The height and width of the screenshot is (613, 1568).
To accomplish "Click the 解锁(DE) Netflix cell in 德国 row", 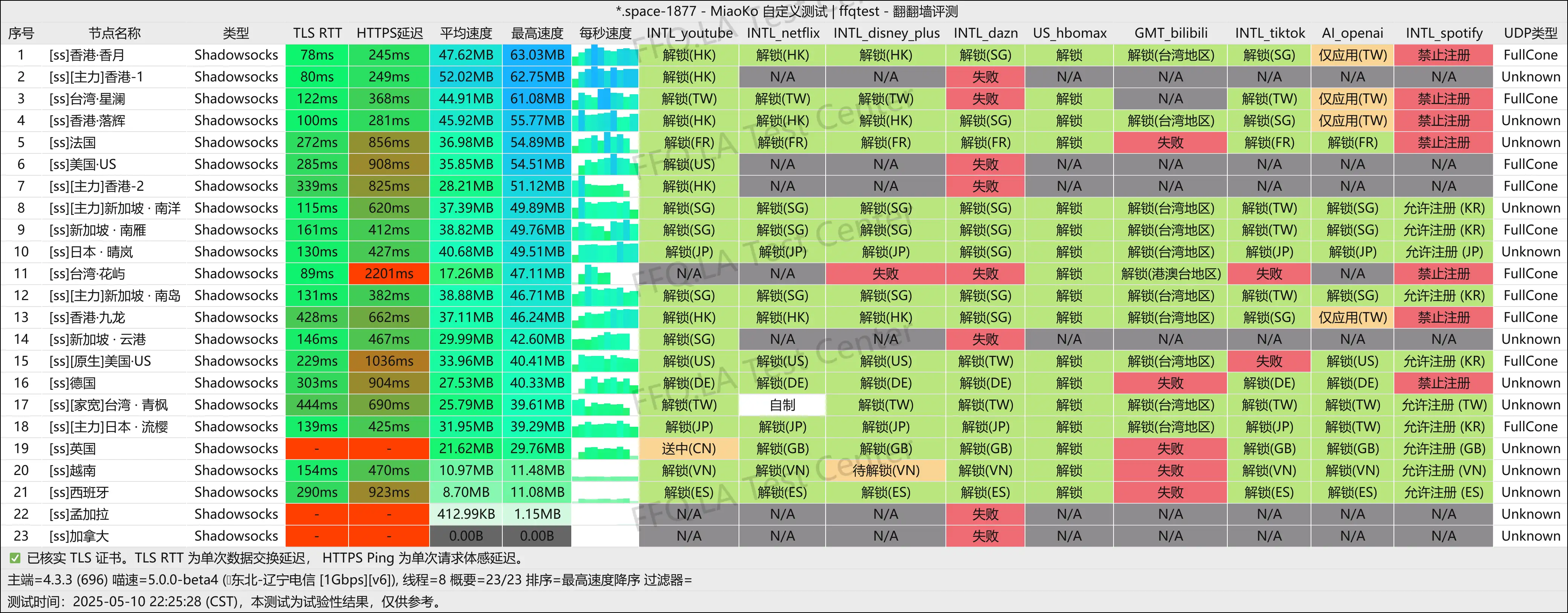I will point(782,383).
